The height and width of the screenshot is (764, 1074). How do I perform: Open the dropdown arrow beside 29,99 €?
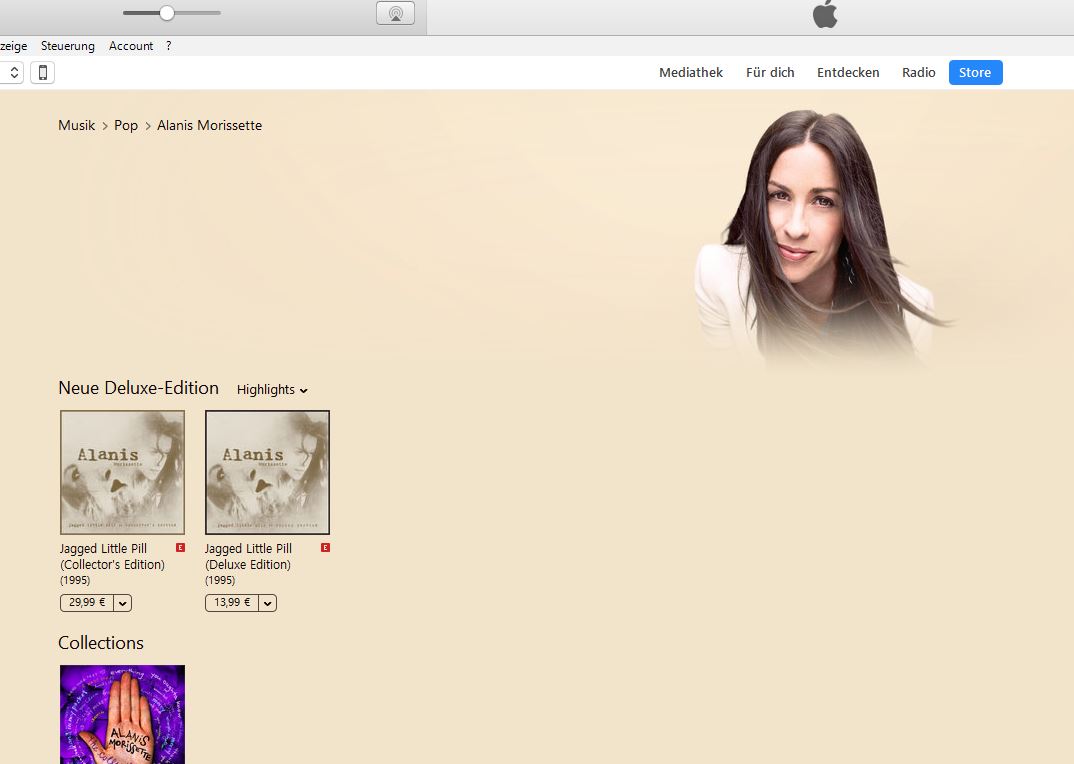tap(123, 603)
